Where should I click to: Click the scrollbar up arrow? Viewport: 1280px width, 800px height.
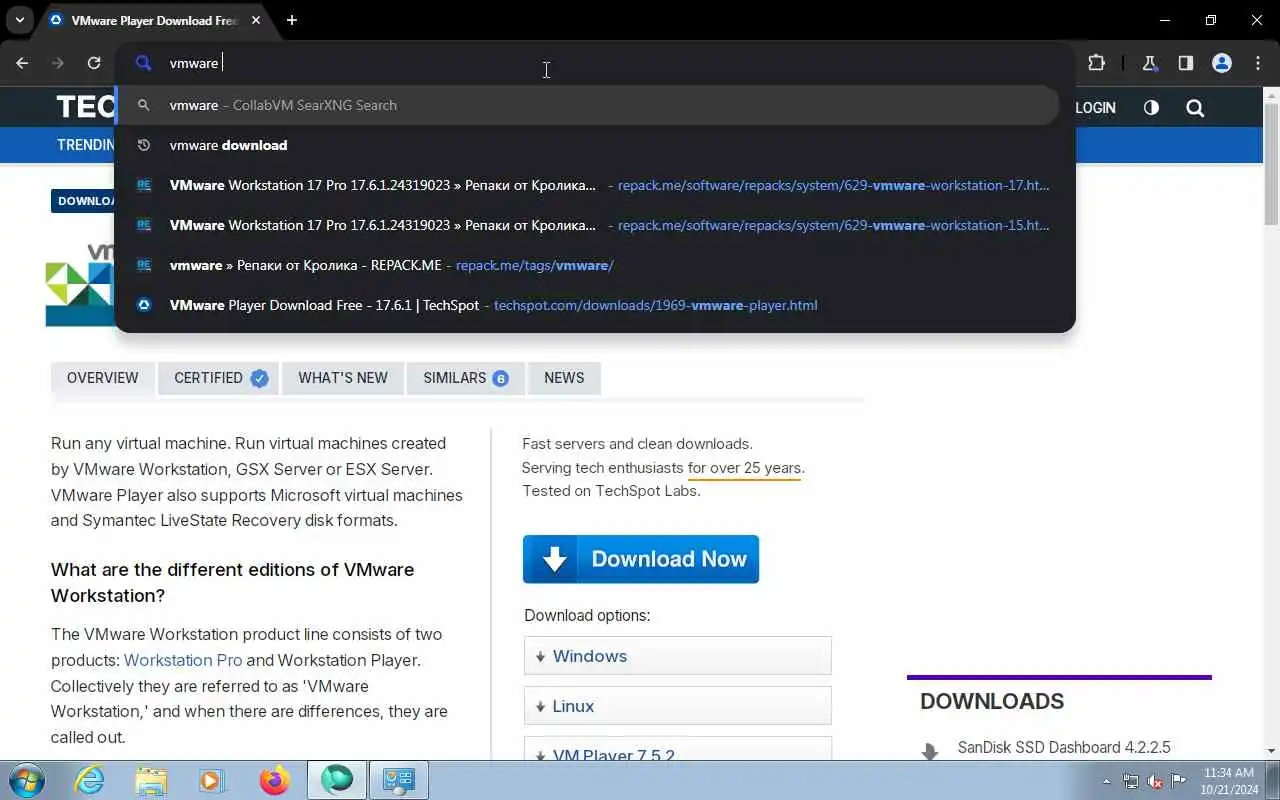click(1271, 95)
